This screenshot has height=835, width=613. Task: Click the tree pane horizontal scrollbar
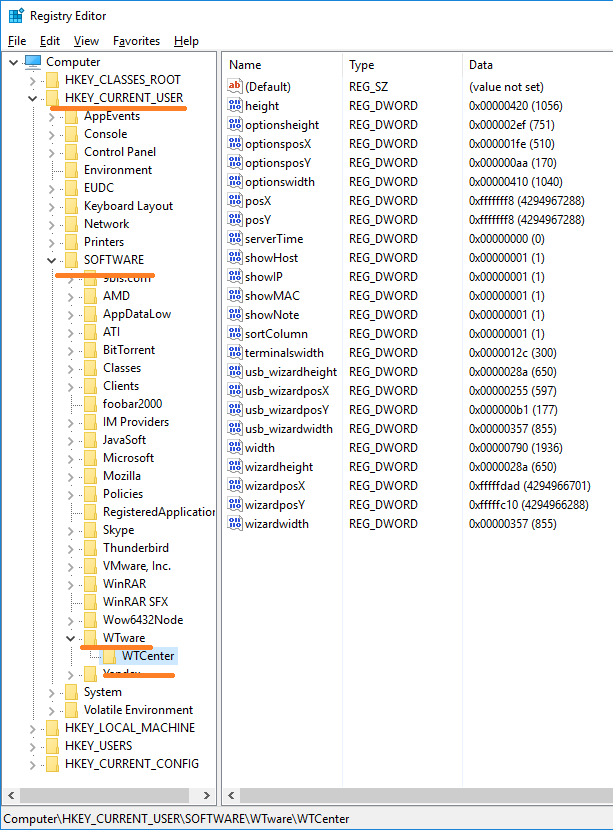[108, 795]
